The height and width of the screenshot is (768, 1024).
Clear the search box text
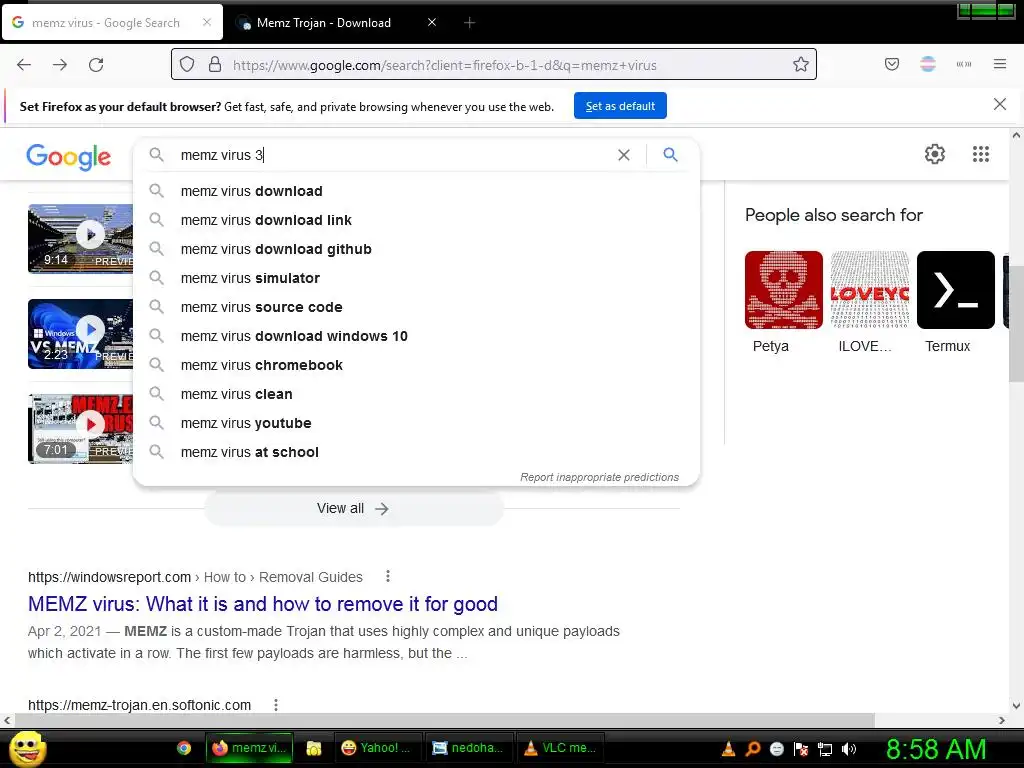[x=624, y=155]
